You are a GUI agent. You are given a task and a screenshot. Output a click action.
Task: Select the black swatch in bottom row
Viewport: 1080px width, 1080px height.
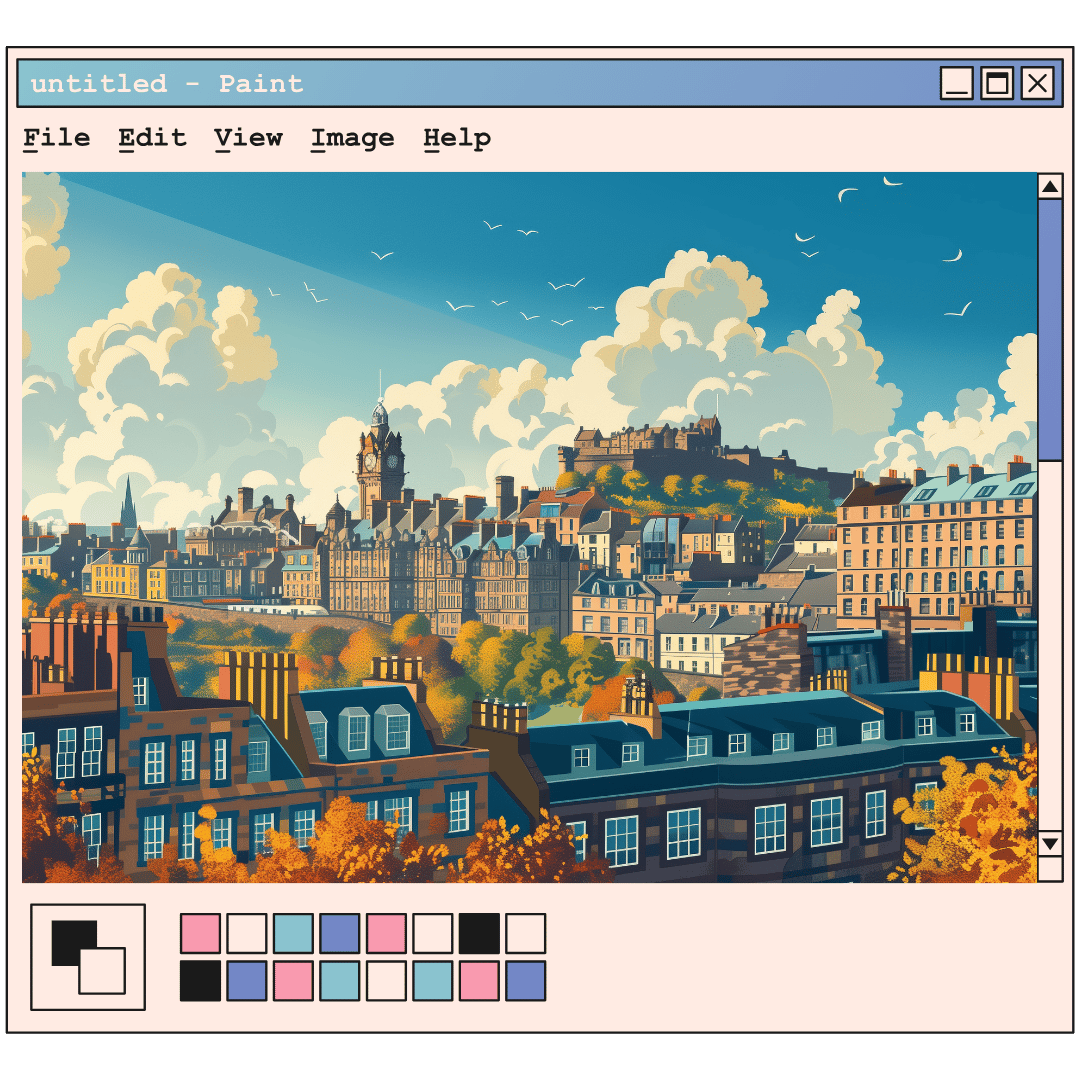point(200,981)
